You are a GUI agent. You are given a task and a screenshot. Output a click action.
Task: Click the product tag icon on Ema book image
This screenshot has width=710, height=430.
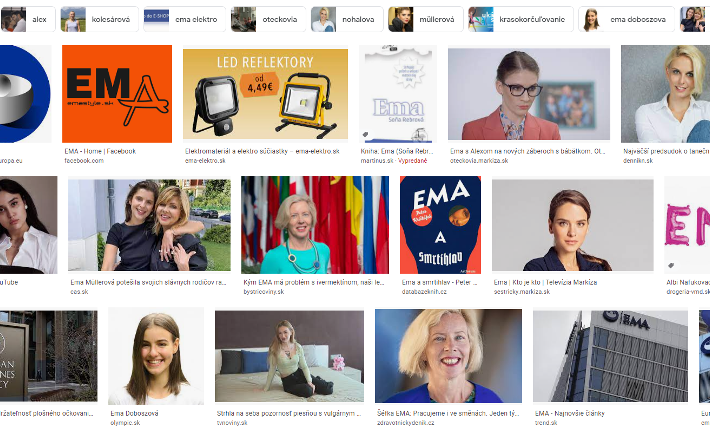pyautogui.click(x=365, y=135)
